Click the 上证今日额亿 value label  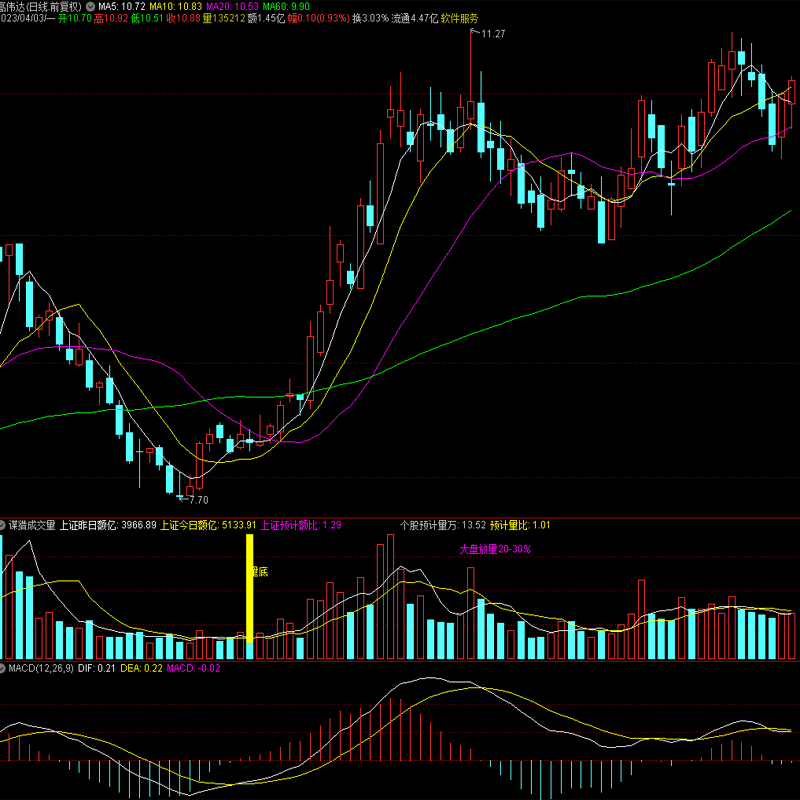click(x=208, y=524)
